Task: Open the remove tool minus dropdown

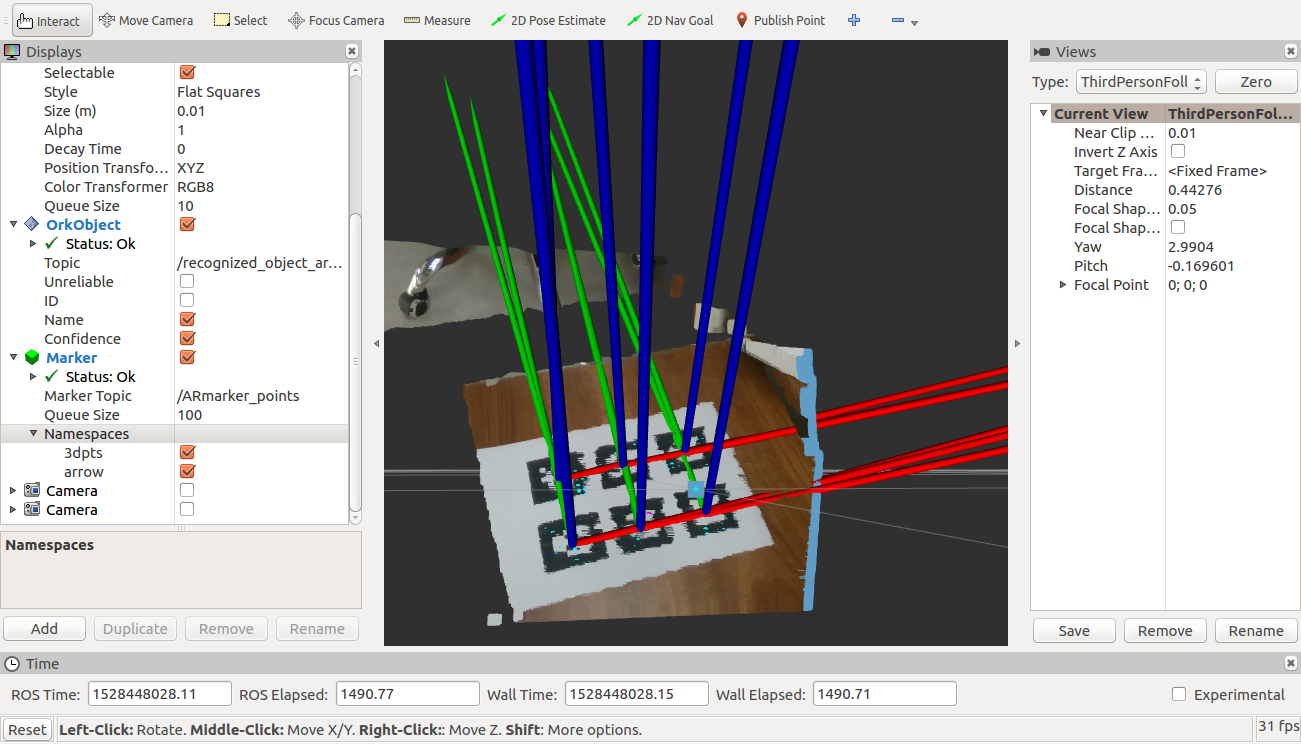Action: coord(903,21)
